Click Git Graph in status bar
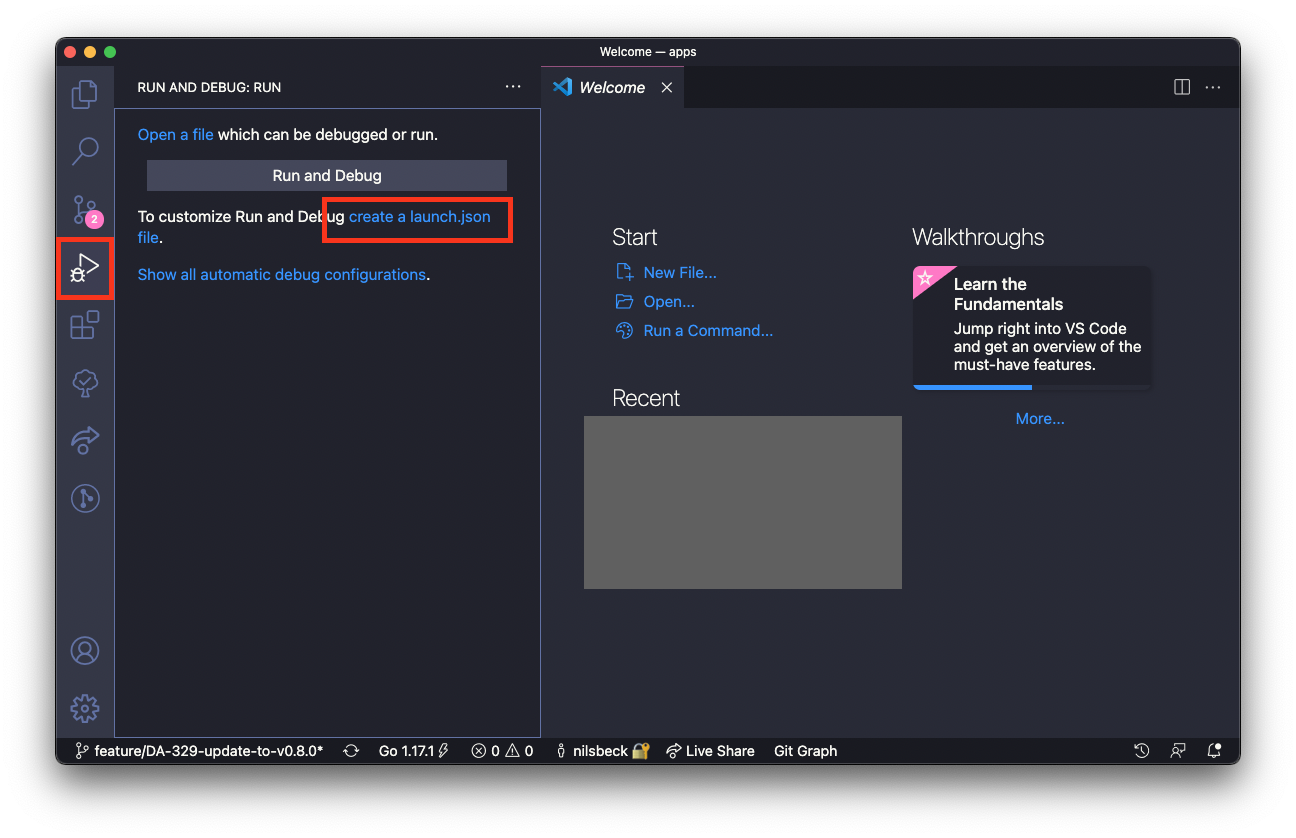Image resolution: width=1296 pixels, height=838 pixels. point(805,751)
